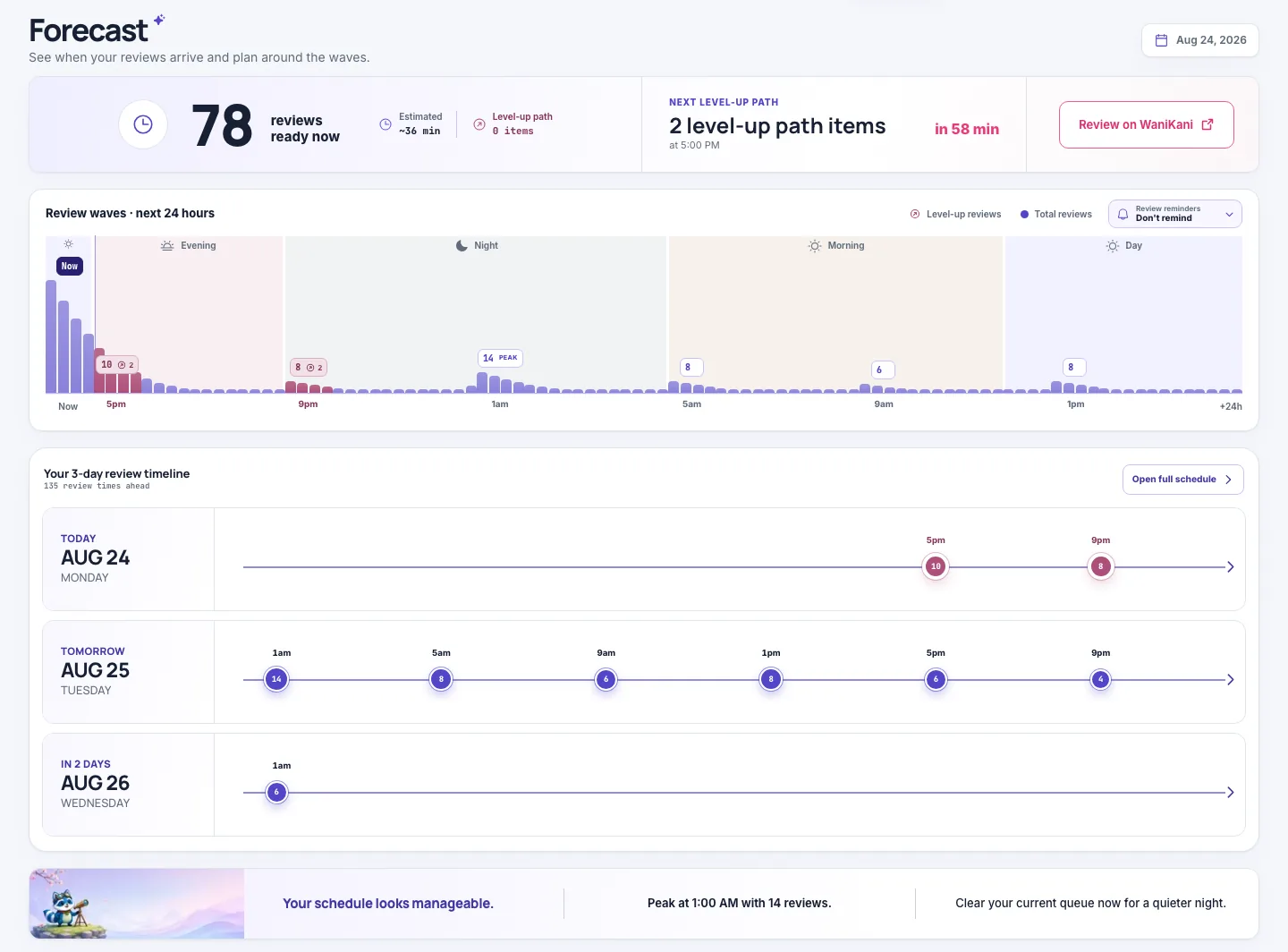This screenshot has width=1288, height=952.
Task: Select the 9pm node with 8 on today's timeline
Action: (x=1101, y=566)
